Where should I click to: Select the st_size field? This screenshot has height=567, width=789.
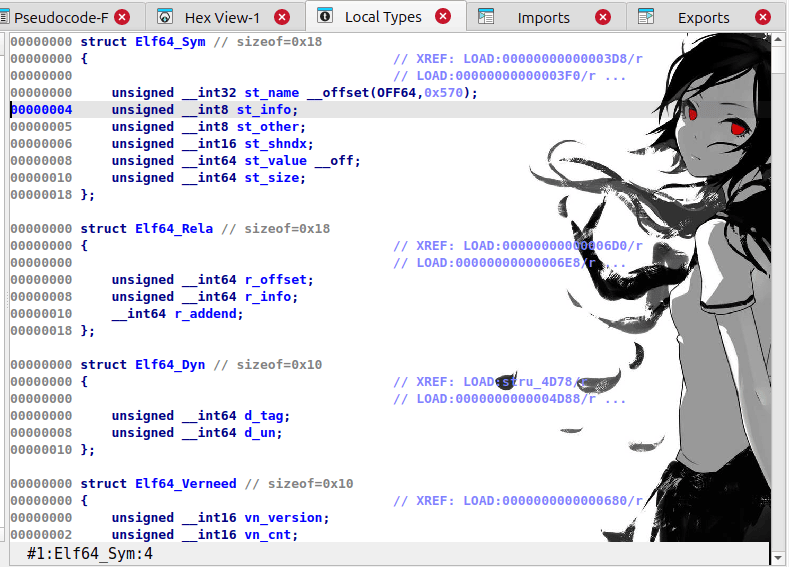tap(272, 178)
